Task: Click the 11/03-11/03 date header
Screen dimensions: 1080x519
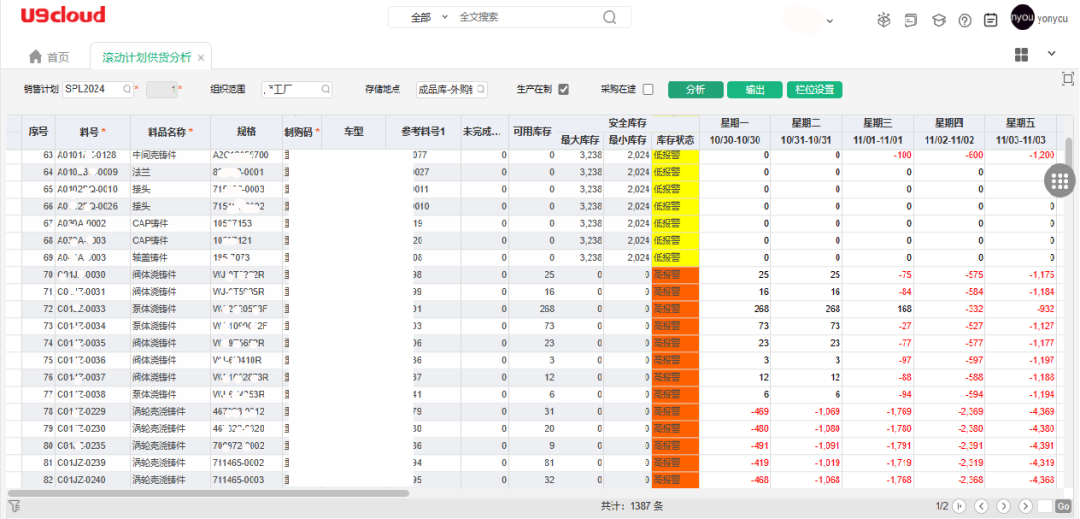Action: (1019, 140)
